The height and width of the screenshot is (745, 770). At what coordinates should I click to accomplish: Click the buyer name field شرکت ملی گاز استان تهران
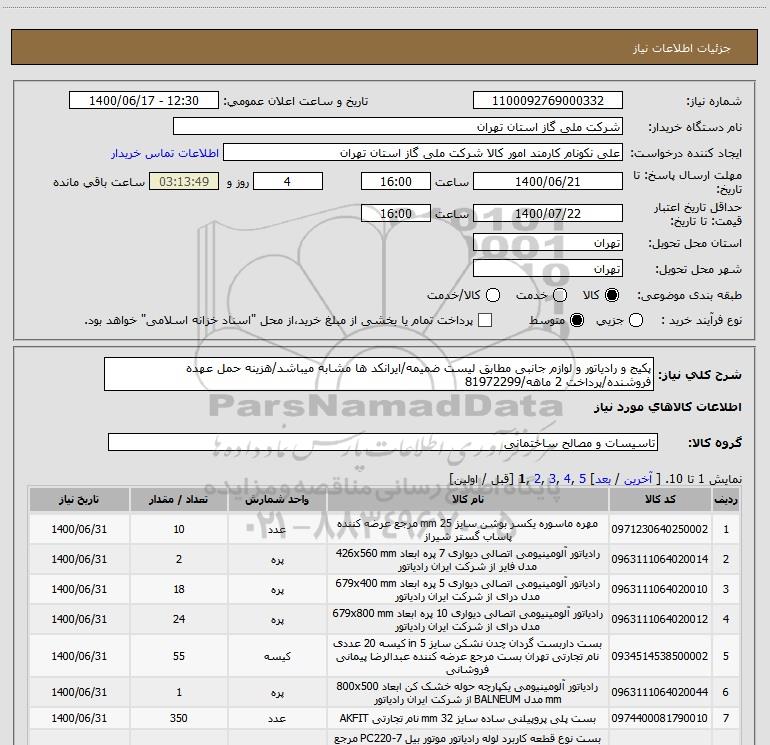point(398,126)
